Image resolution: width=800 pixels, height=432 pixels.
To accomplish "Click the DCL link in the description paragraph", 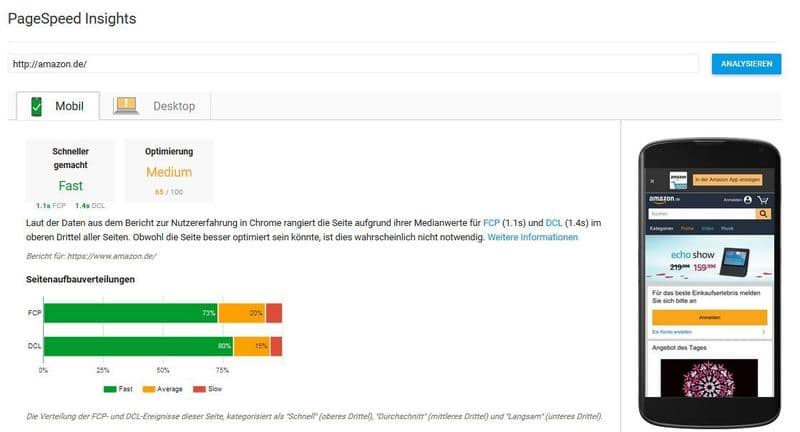I will click(x=554, y=223).
